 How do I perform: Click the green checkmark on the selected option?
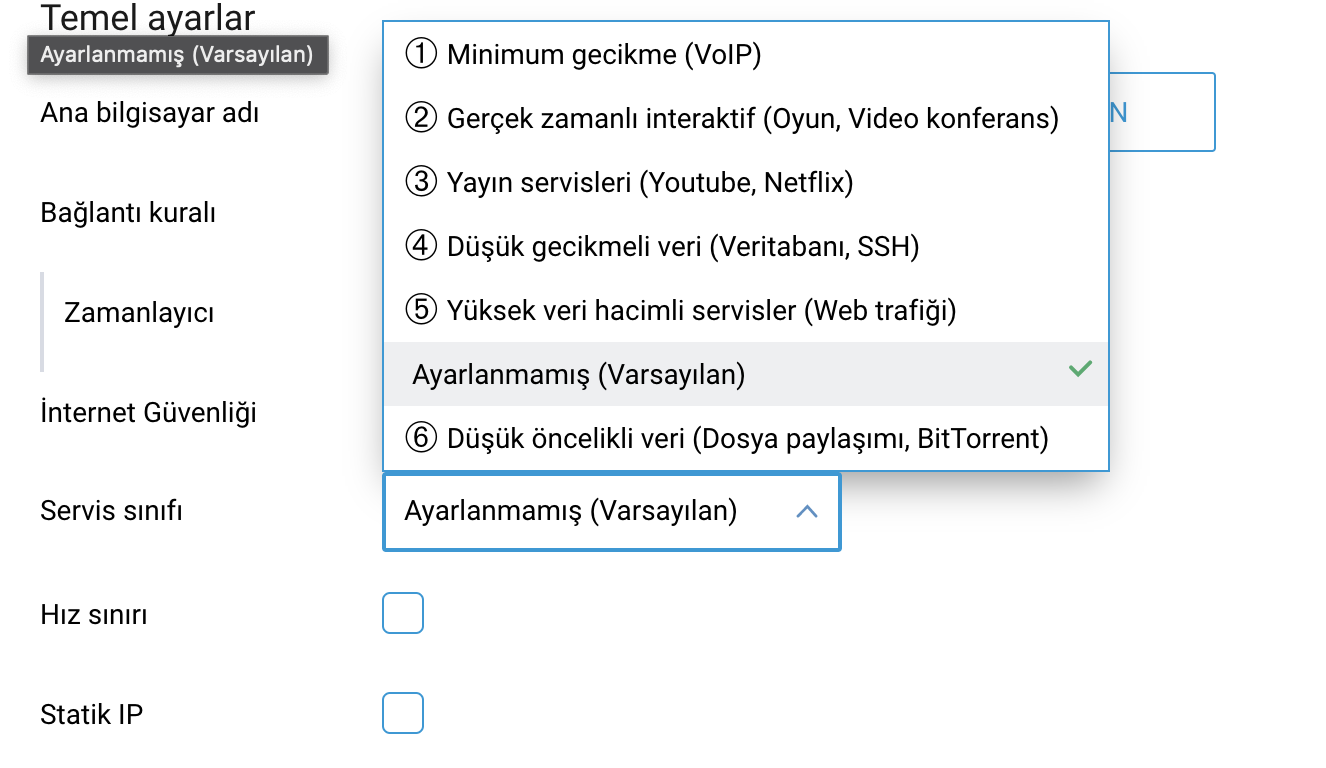tap(1079, 369)
